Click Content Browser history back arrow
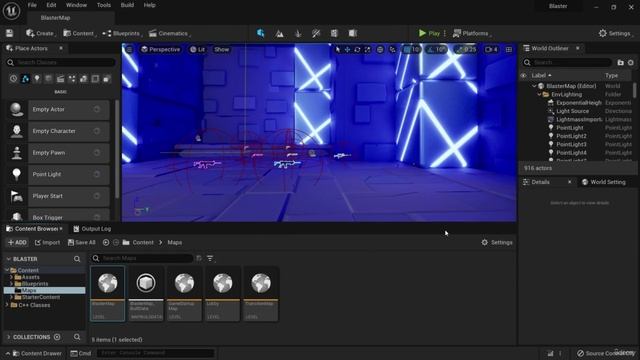 click(x=106, y=242)
